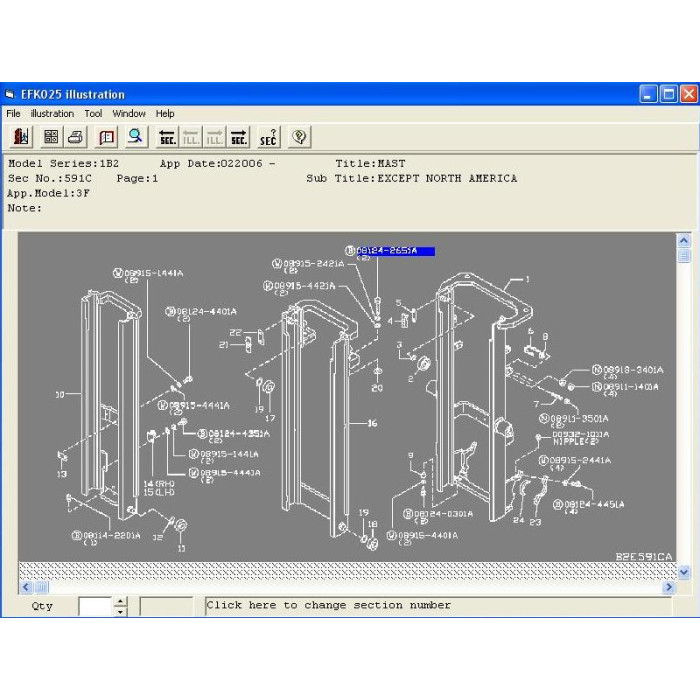Open the illustration menu
This screenshot has width=700, height=700.
pyautogui.click(x=52, y=113)
